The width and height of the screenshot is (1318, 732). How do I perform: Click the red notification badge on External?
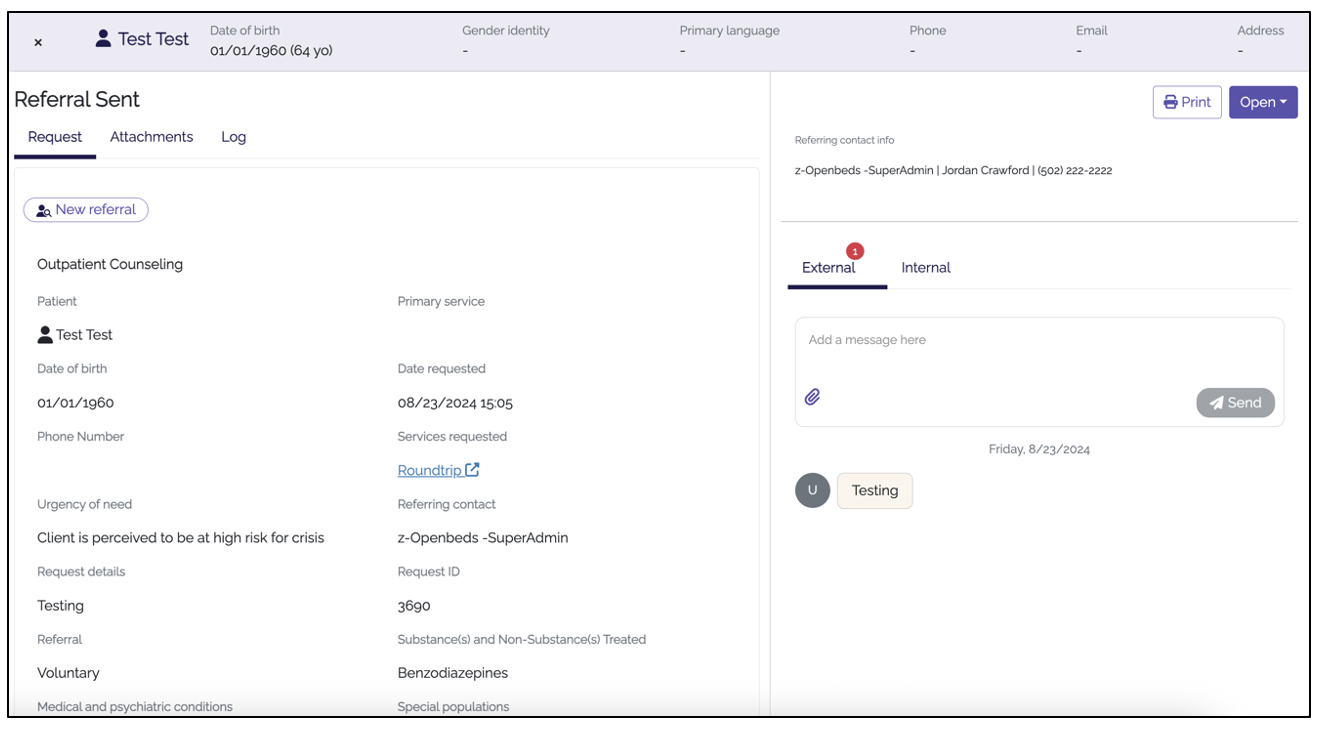pyautogui.click(x=855, y=251)
